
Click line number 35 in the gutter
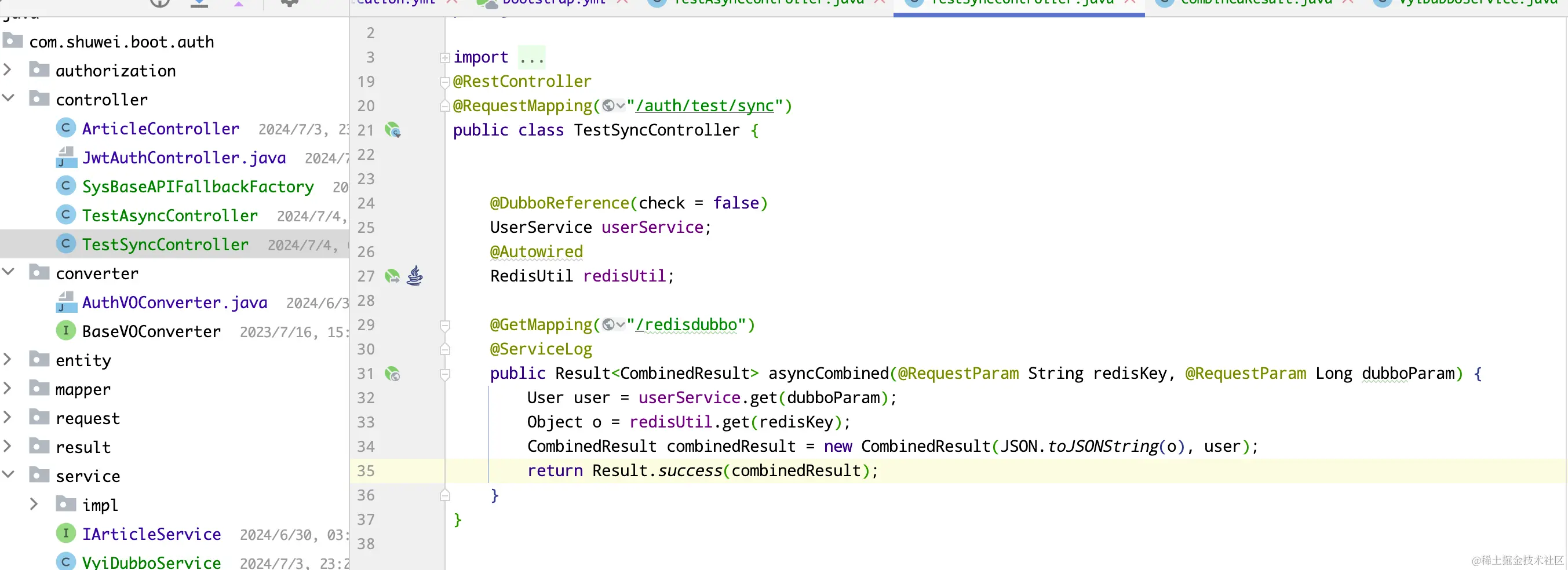pyautogui.click(x=366, y=471)
